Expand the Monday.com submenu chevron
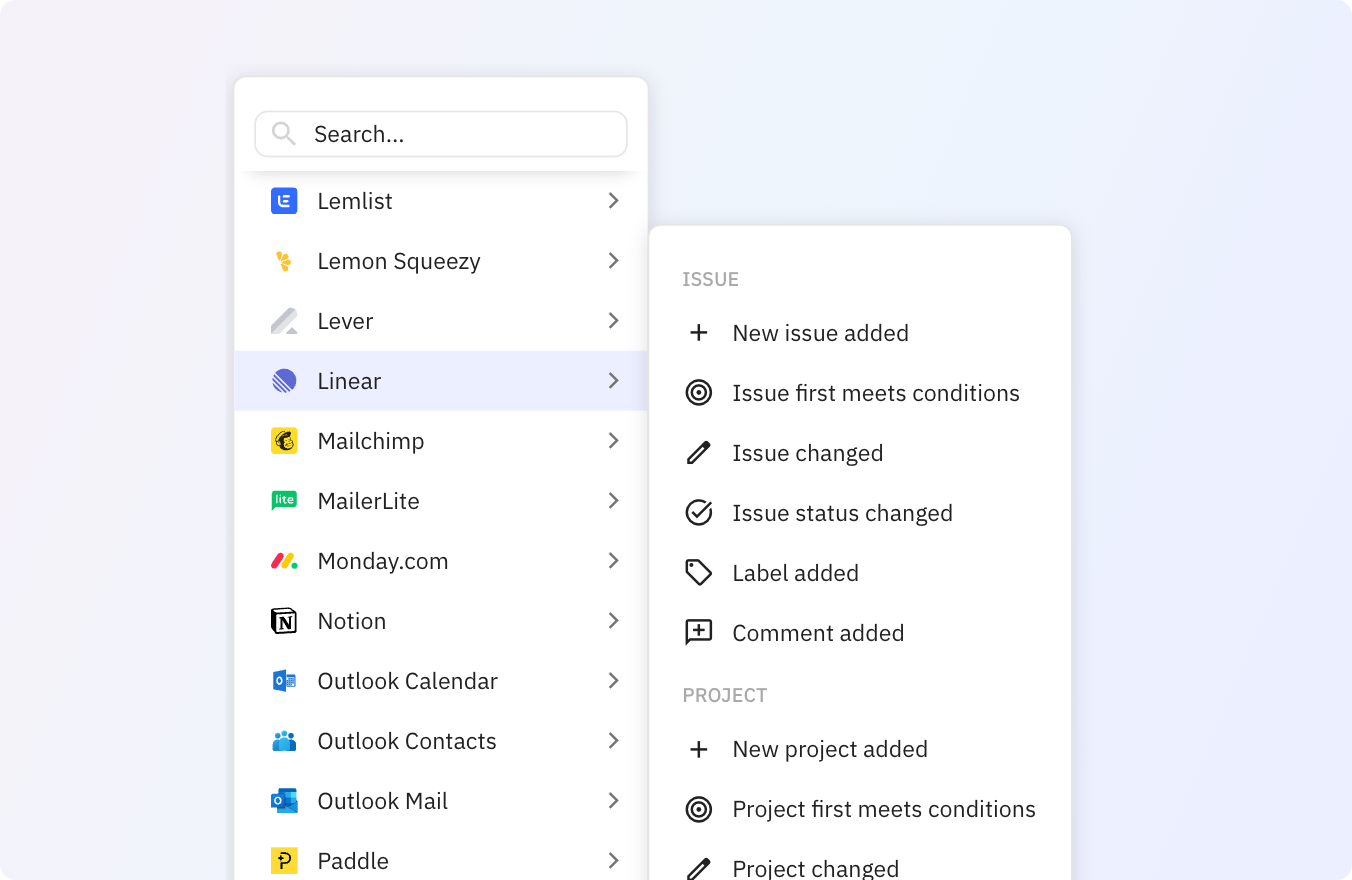The image size is (1352, 880). [x=613, y=561]
